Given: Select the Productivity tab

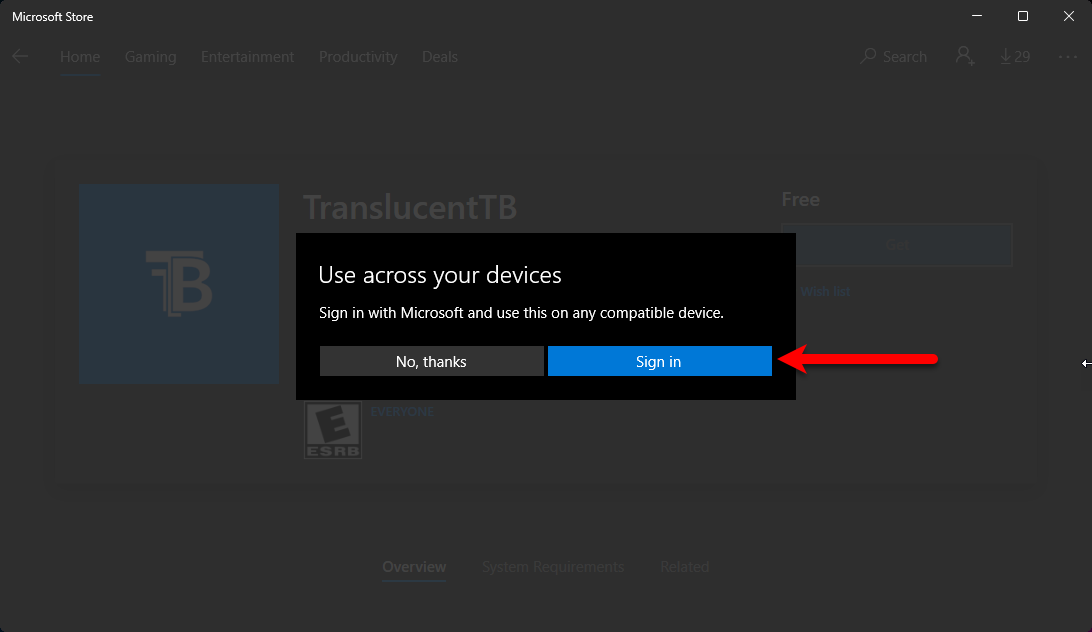Looking at the screenshot, I should coord(358,56).
